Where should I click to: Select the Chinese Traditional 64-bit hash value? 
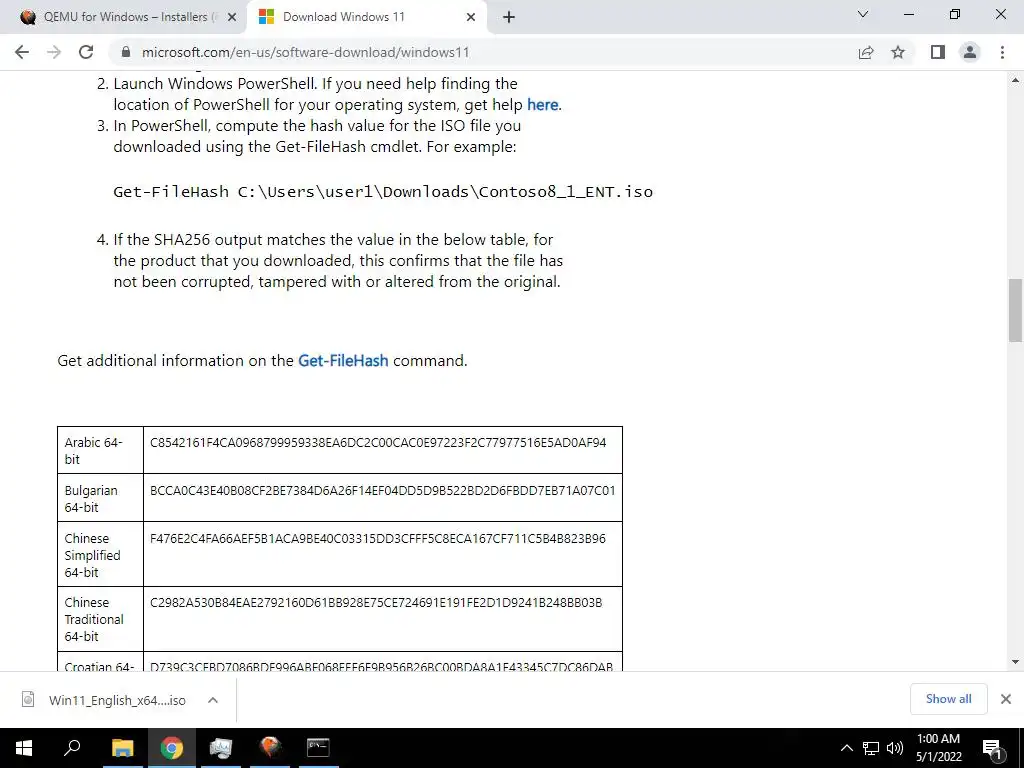pos(376,602)
